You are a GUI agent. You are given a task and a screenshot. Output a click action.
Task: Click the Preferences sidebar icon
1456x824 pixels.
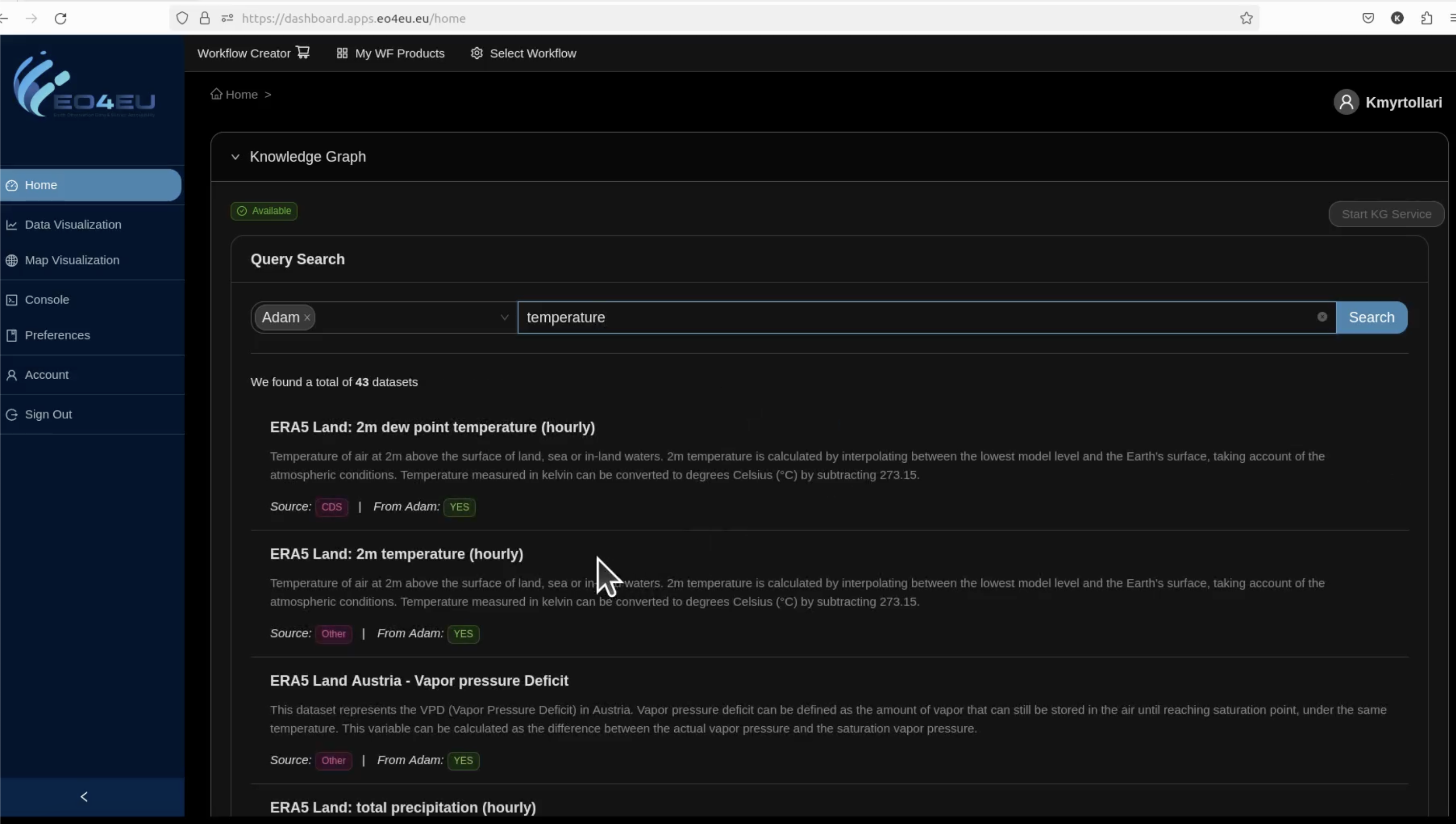coord(11,336)
